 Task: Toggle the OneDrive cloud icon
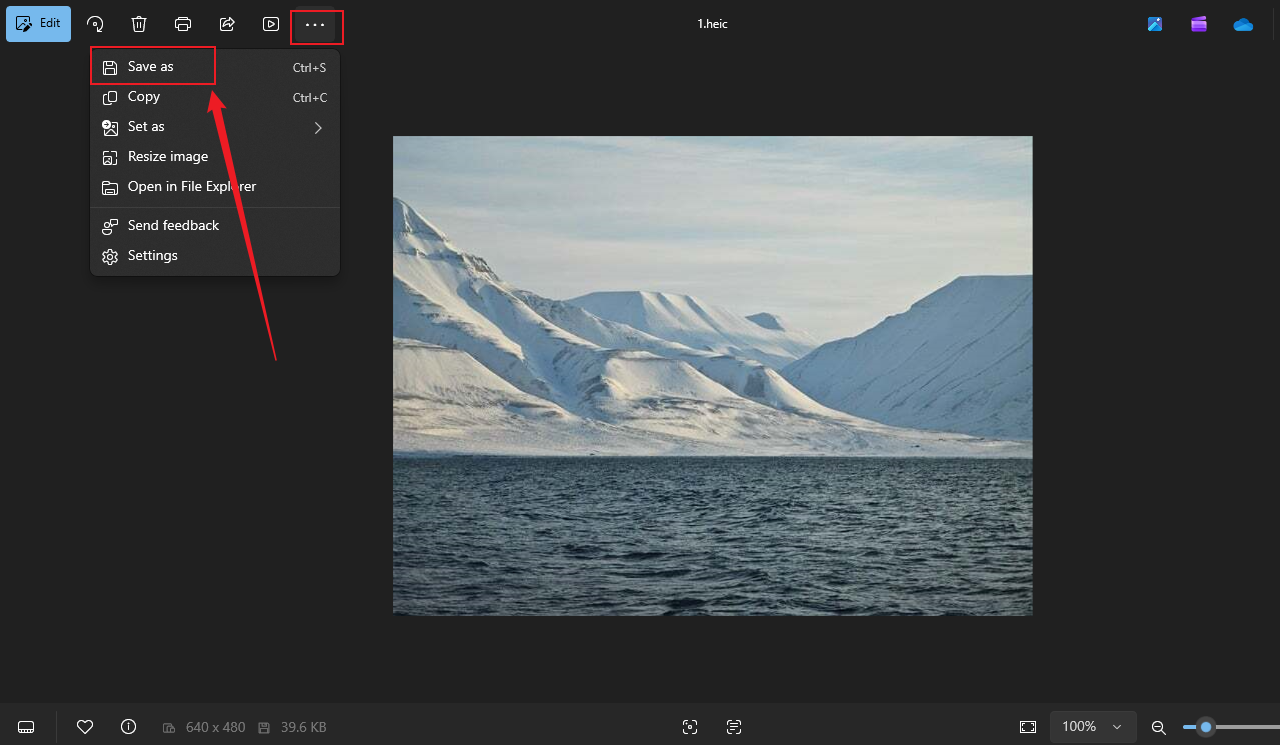pyautogui.click(x=1243, y=23)
